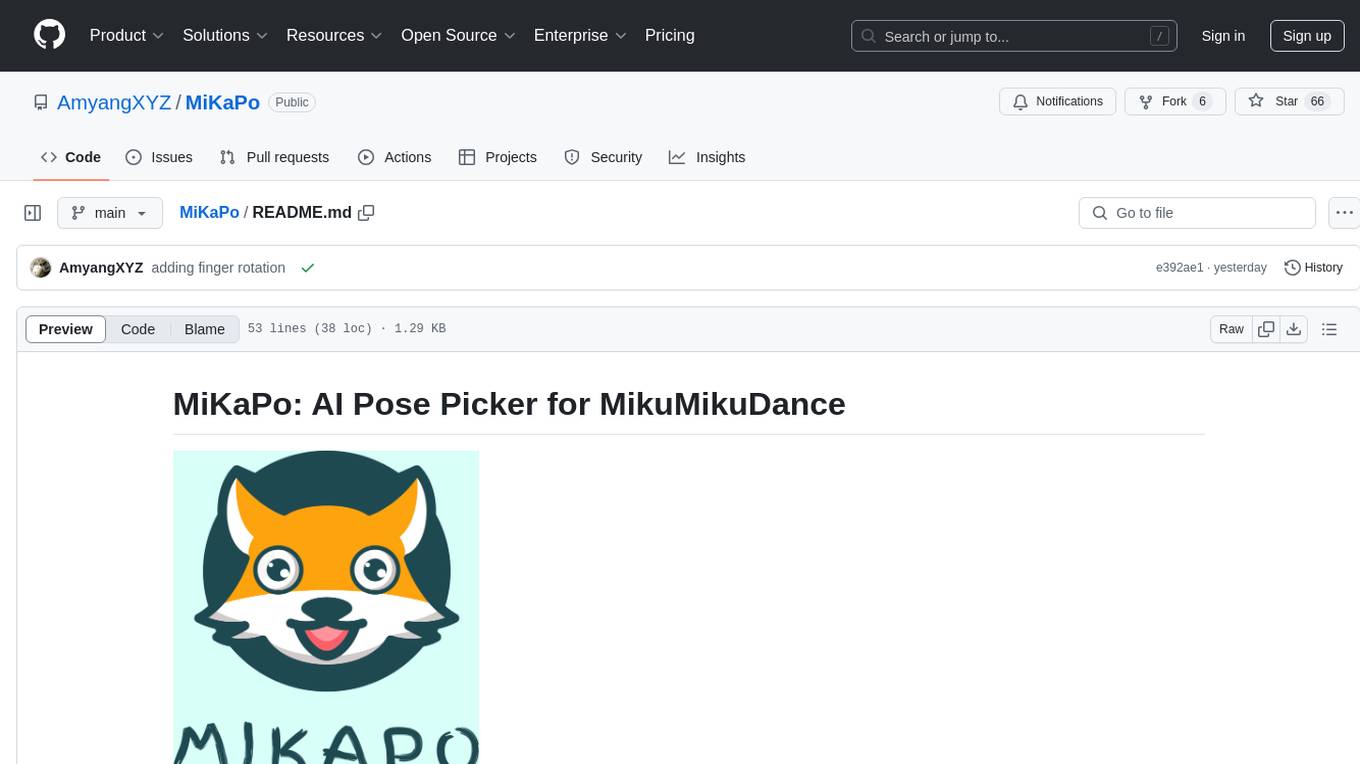Open the MiKaPo repository link in header

pos(223,102)
